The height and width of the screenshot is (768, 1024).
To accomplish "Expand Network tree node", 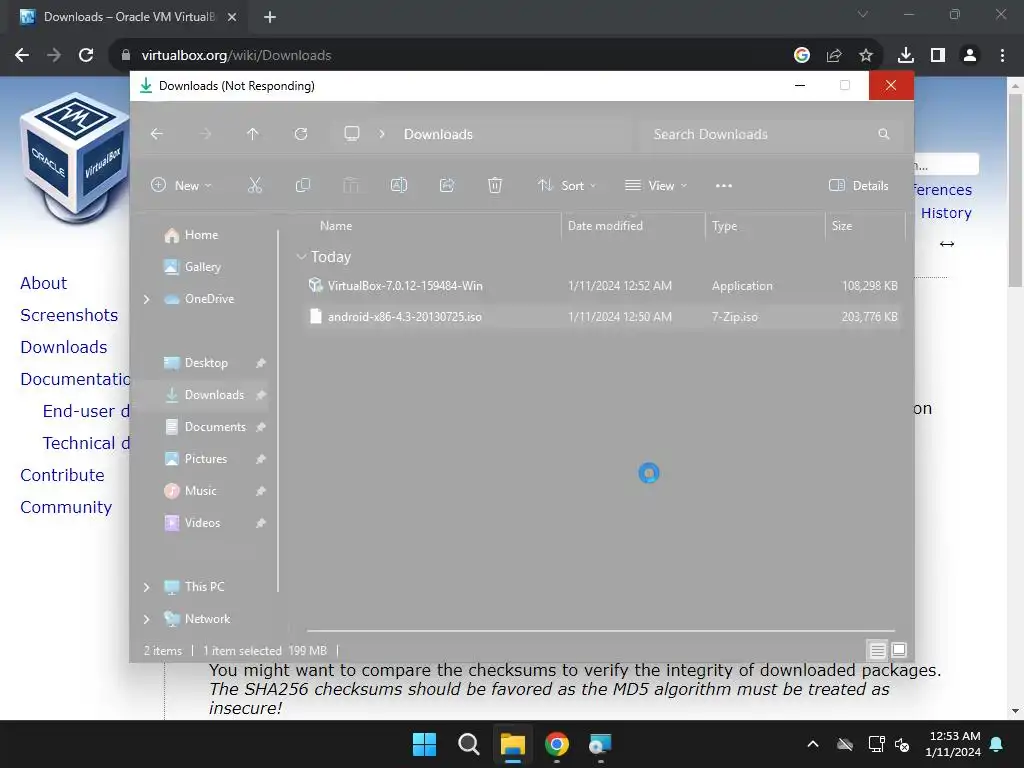I will point(146,619).
